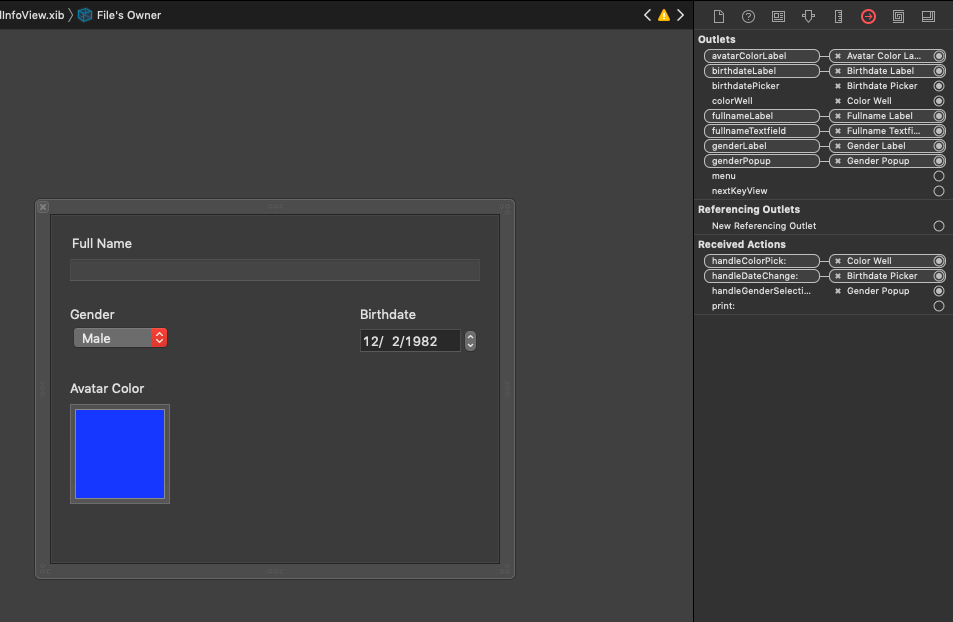
Task: Open the Gender popup showing Male
Action: click(x=120, y=338)
